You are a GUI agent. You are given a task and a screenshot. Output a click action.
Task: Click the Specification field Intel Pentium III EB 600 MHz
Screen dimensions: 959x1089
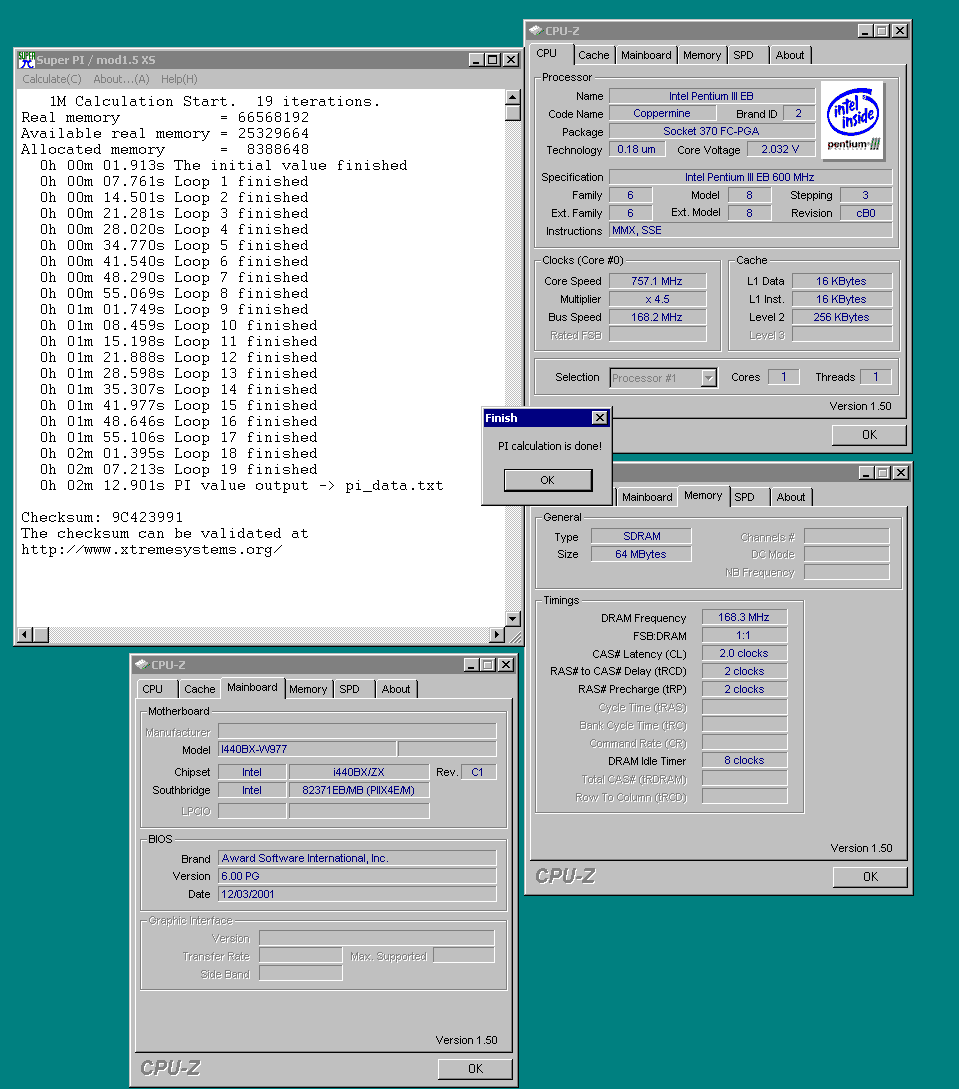[x=750, y=177]
